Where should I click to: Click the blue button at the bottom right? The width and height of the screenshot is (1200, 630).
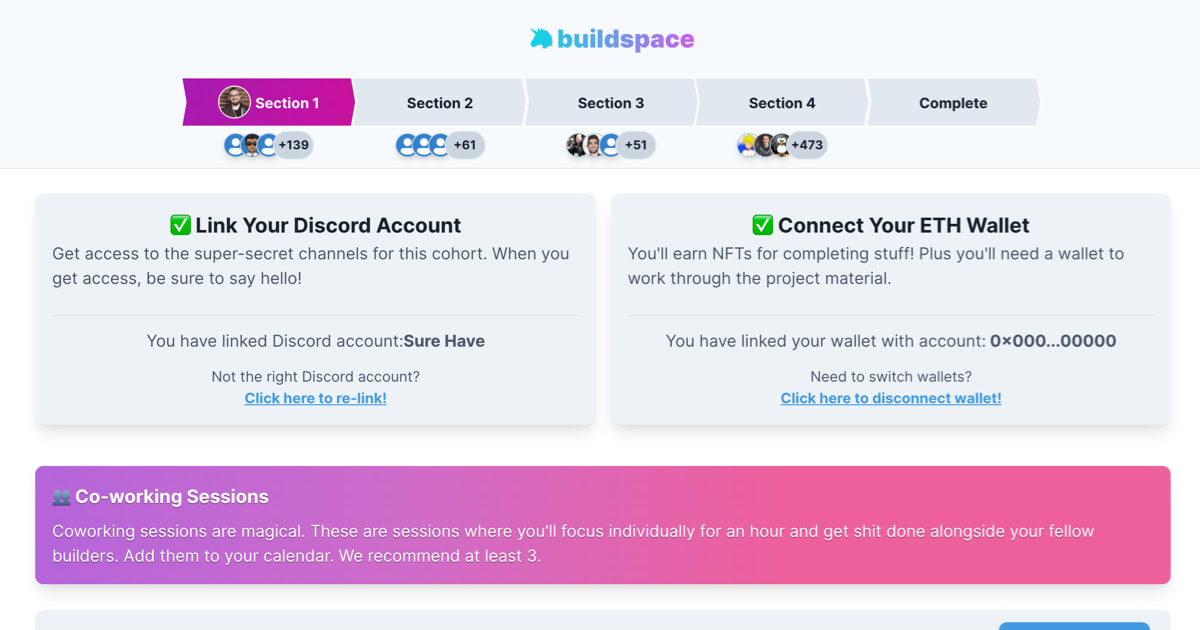pyautogui.click(x=1074, y=625)
